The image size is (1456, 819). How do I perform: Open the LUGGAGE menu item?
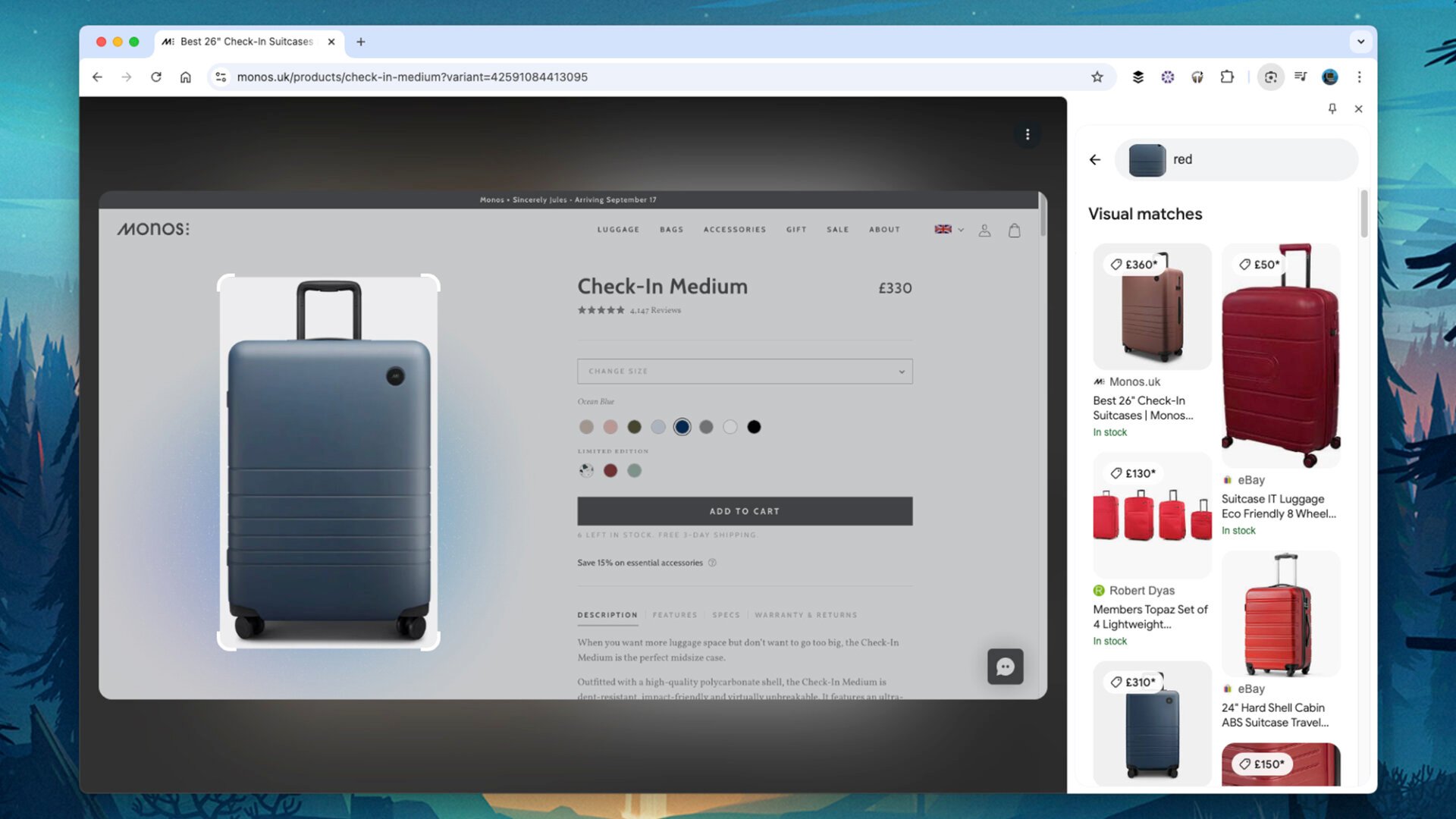point(618,229)
